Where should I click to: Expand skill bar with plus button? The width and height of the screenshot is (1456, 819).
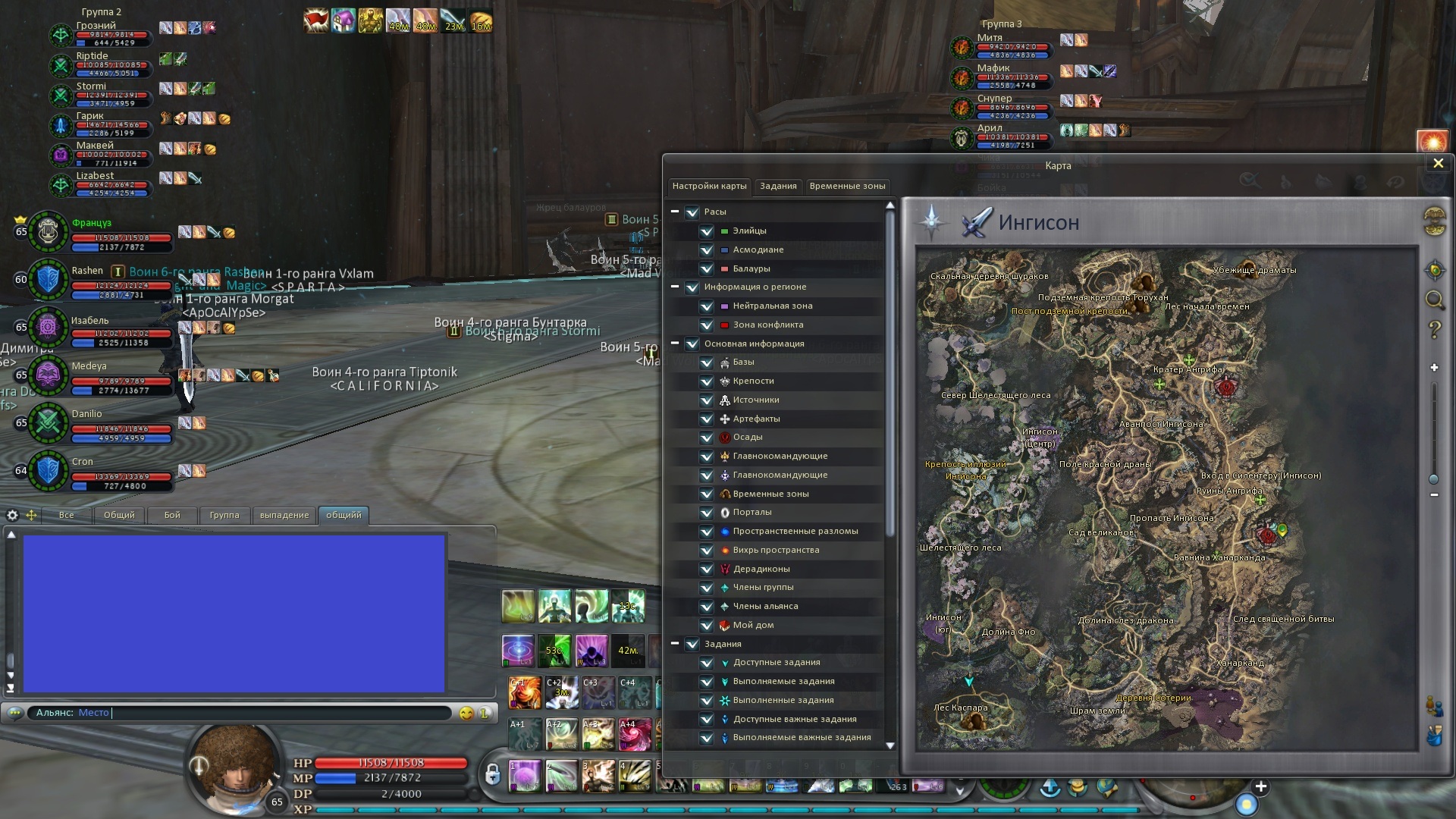(1260, 787)
